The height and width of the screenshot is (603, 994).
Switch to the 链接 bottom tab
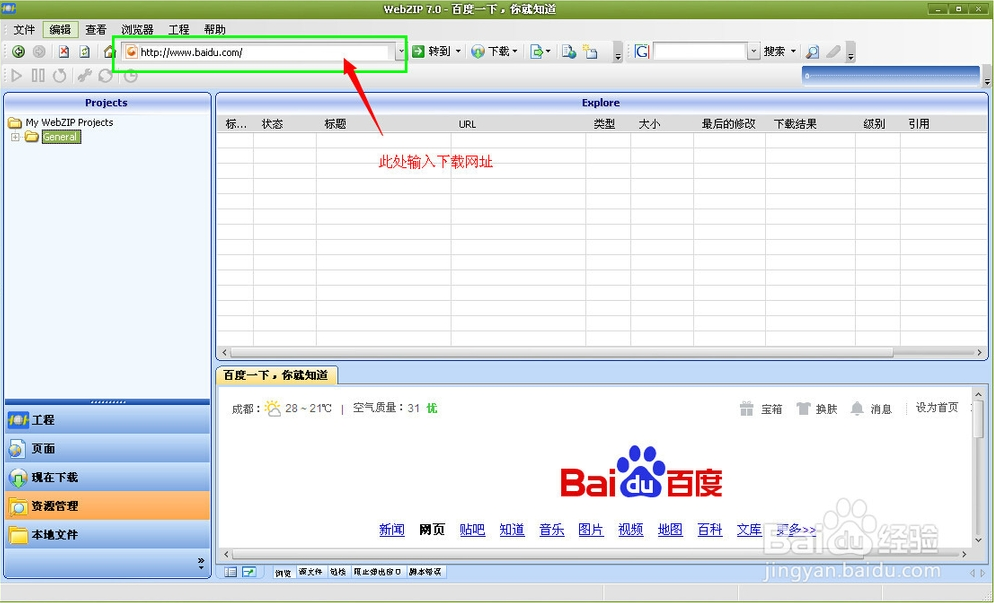[338, 572]
